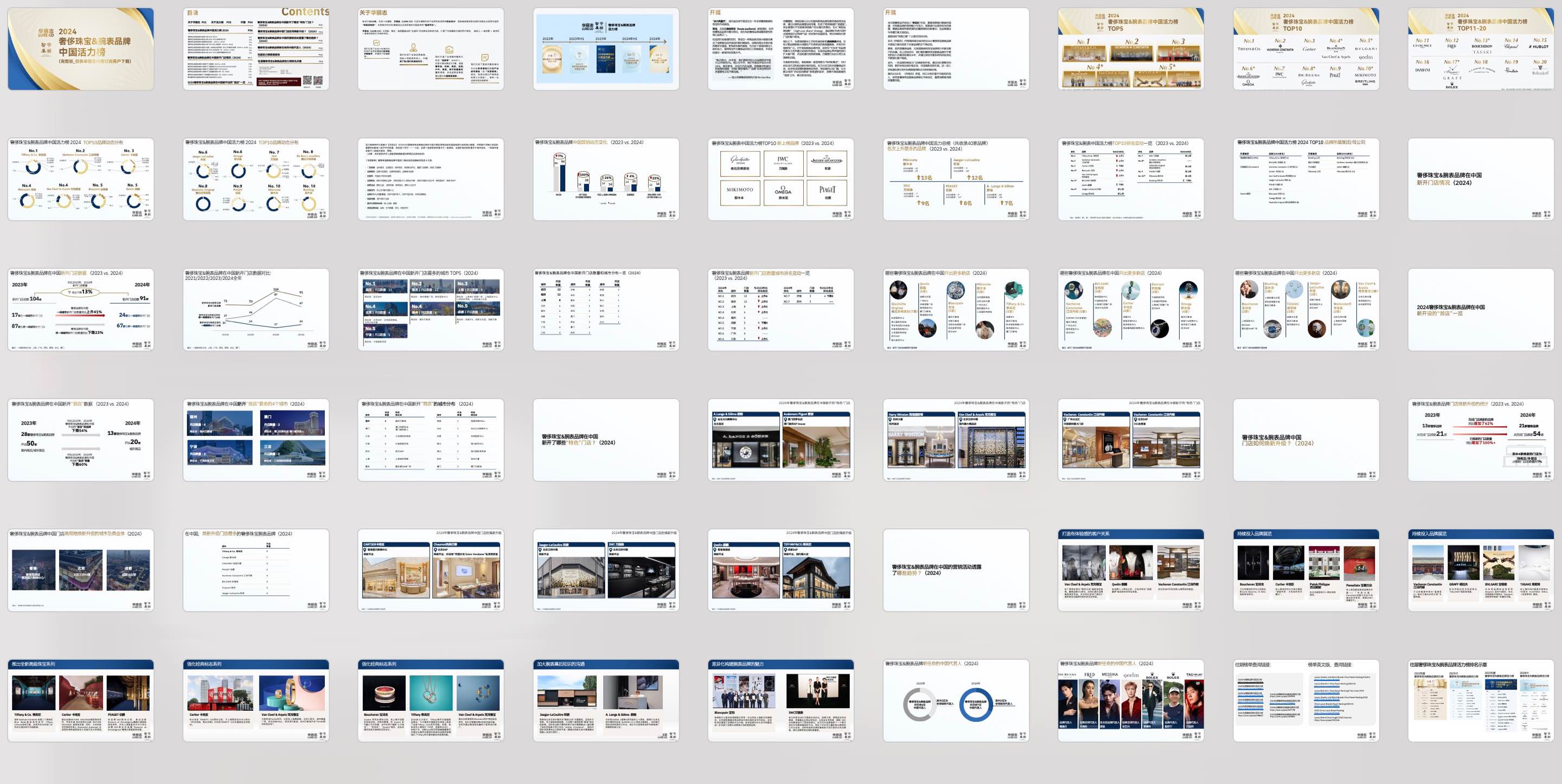Click the bar chart 中国营销动态变化 slide
This screenshot has width=1562, height=784.
606,179
